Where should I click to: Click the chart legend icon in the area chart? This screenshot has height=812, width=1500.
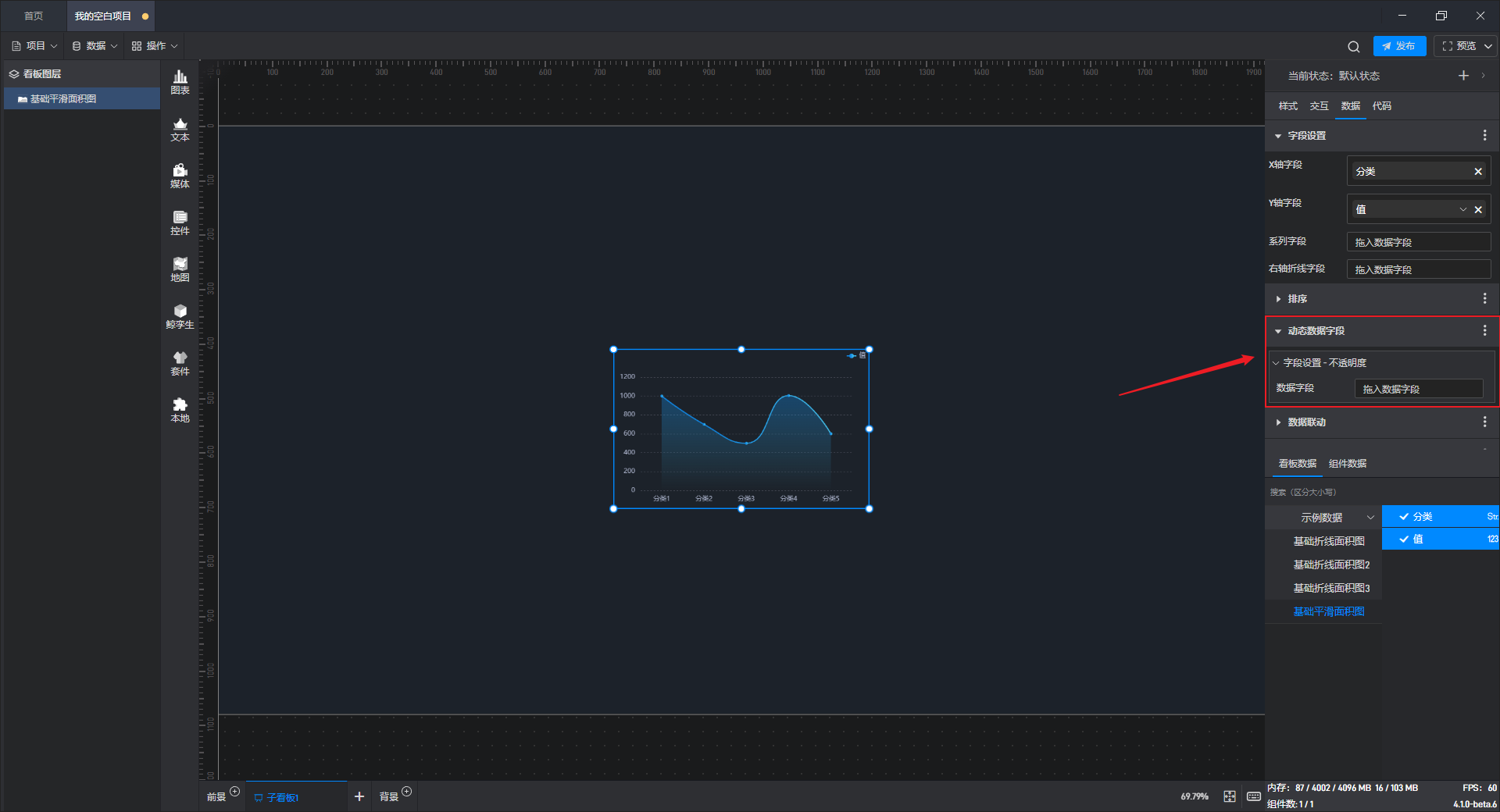[x=851, y=356]
